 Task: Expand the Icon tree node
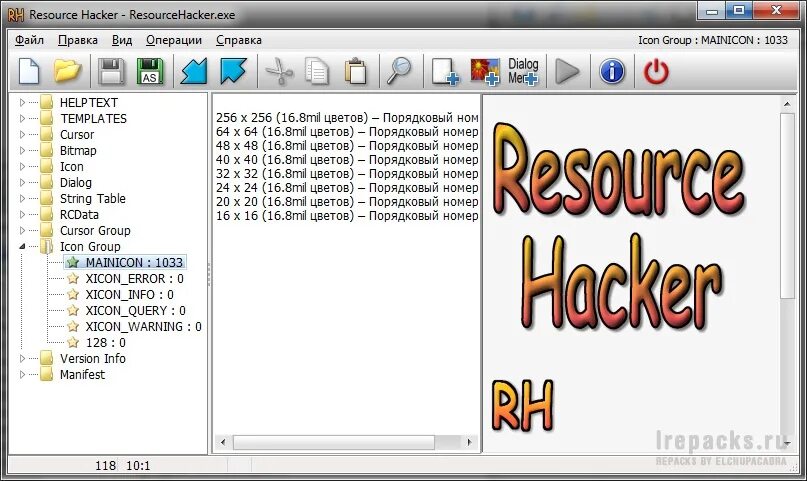(x=22, y=166)
